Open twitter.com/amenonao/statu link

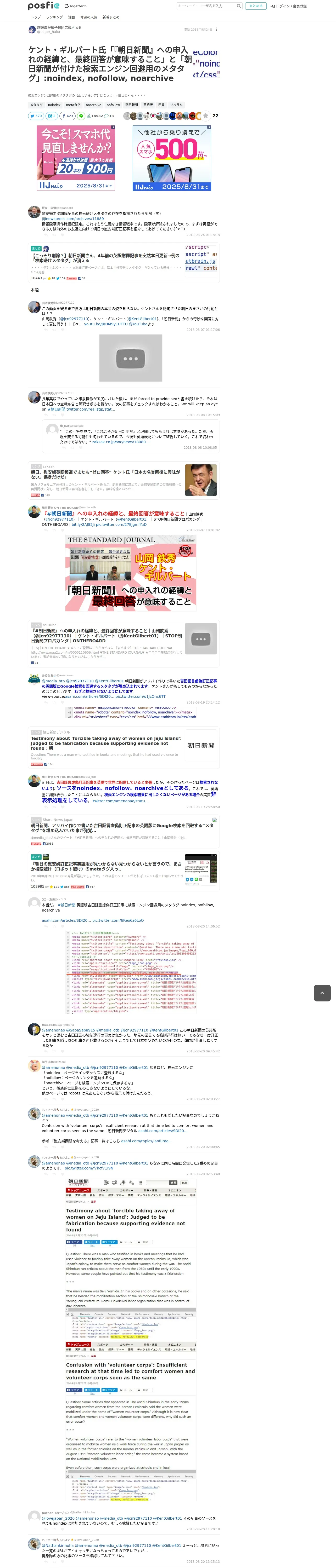[121, 801]
